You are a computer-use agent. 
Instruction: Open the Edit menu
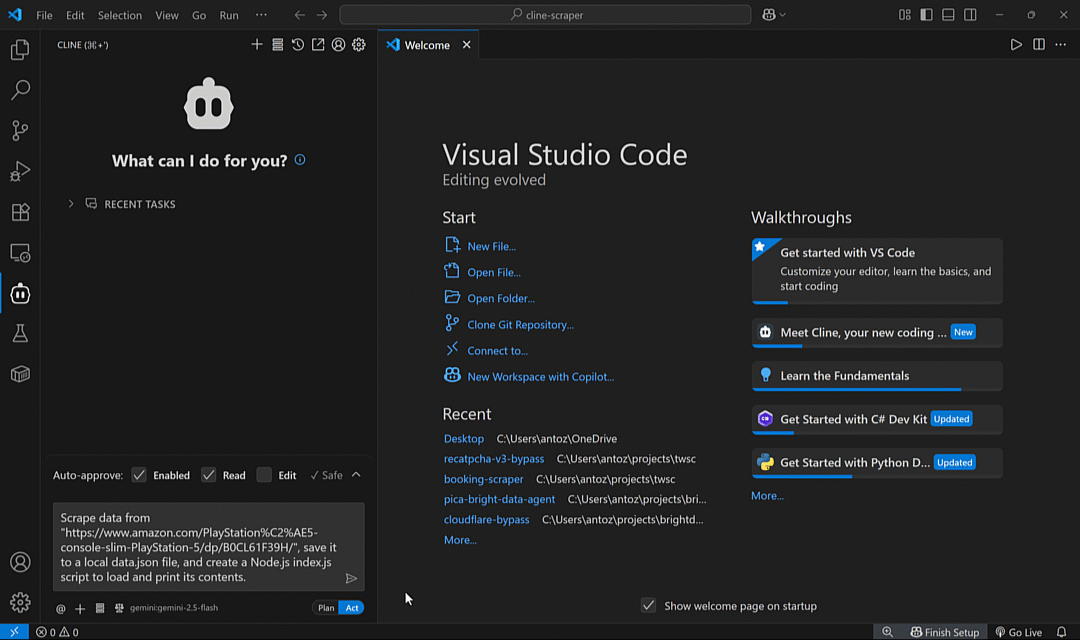point(75,14)
